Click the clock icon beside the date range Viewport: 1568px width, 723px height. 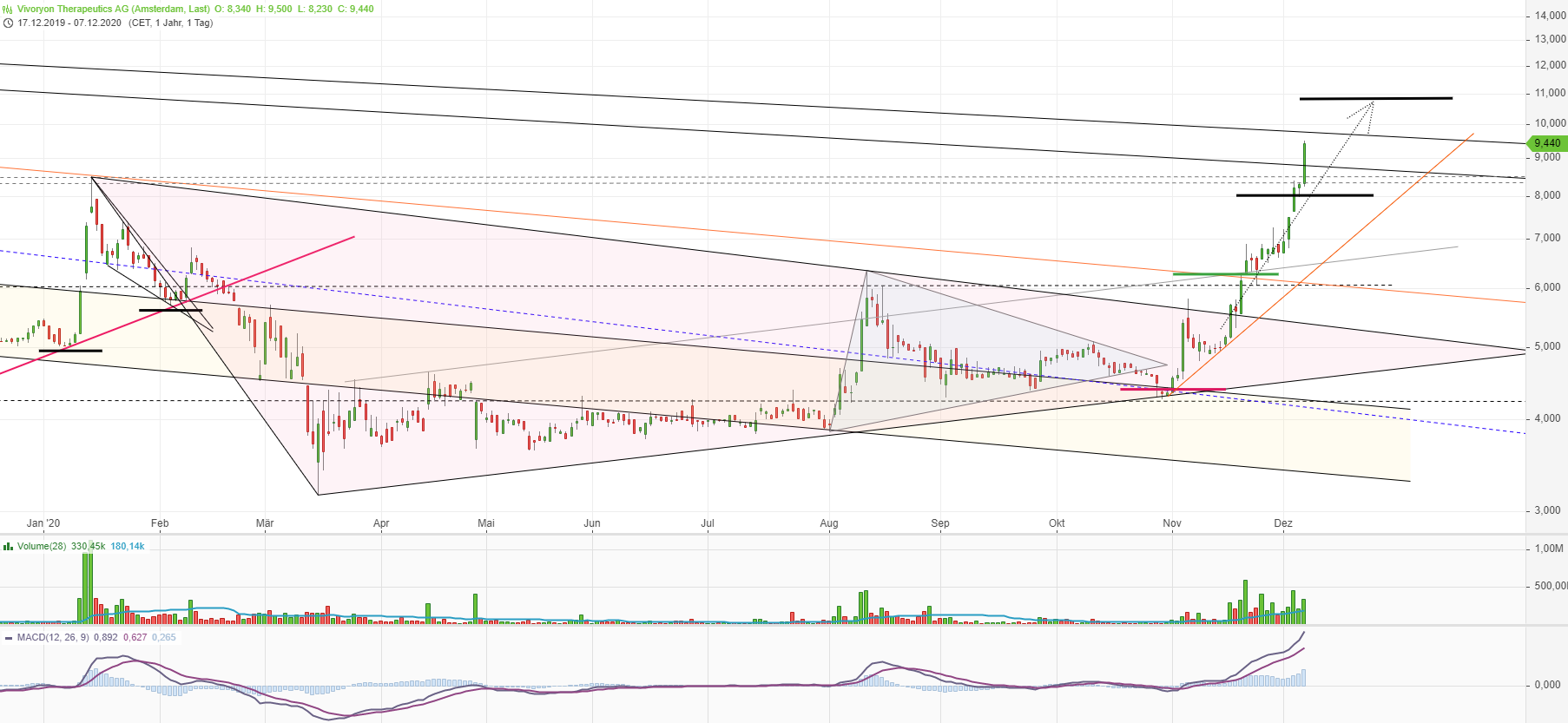8,23
